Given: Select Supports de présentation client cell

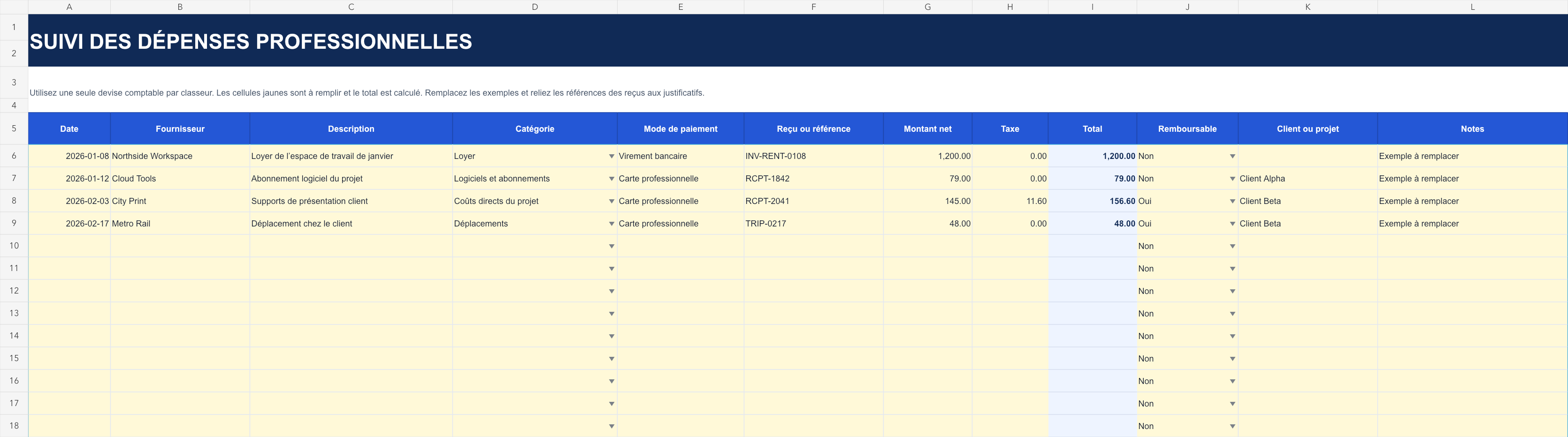Looking at the screenshot, I should (x=351, y=201).
